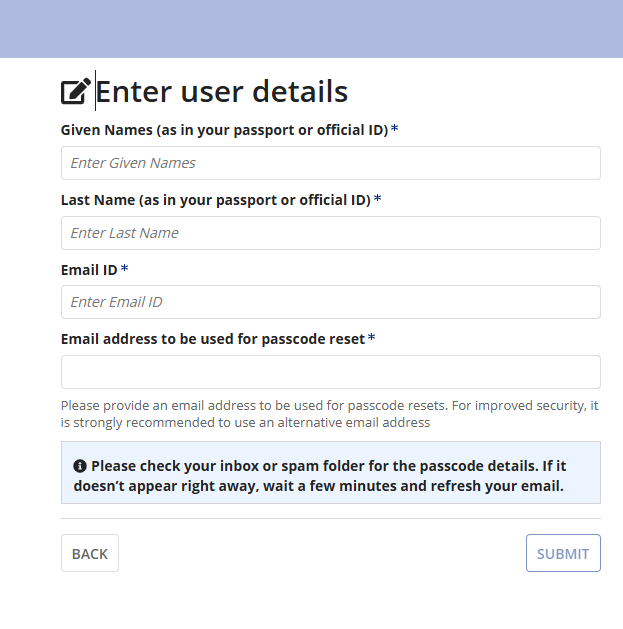
Task: Click the info circle icon in the notice
Action: (80, 467)
